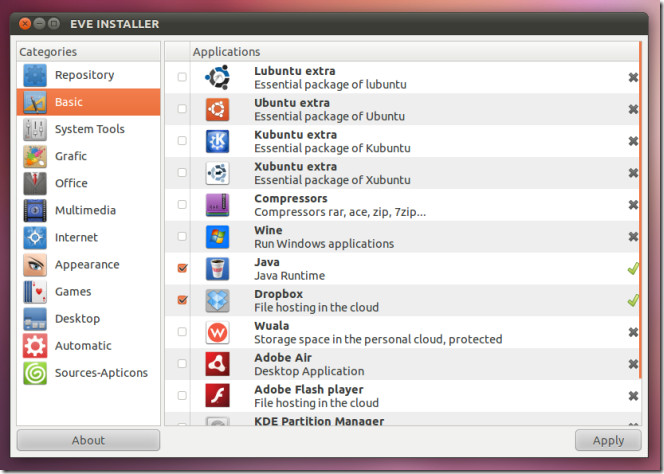Open the Appearance category

(x=89, y=265)
